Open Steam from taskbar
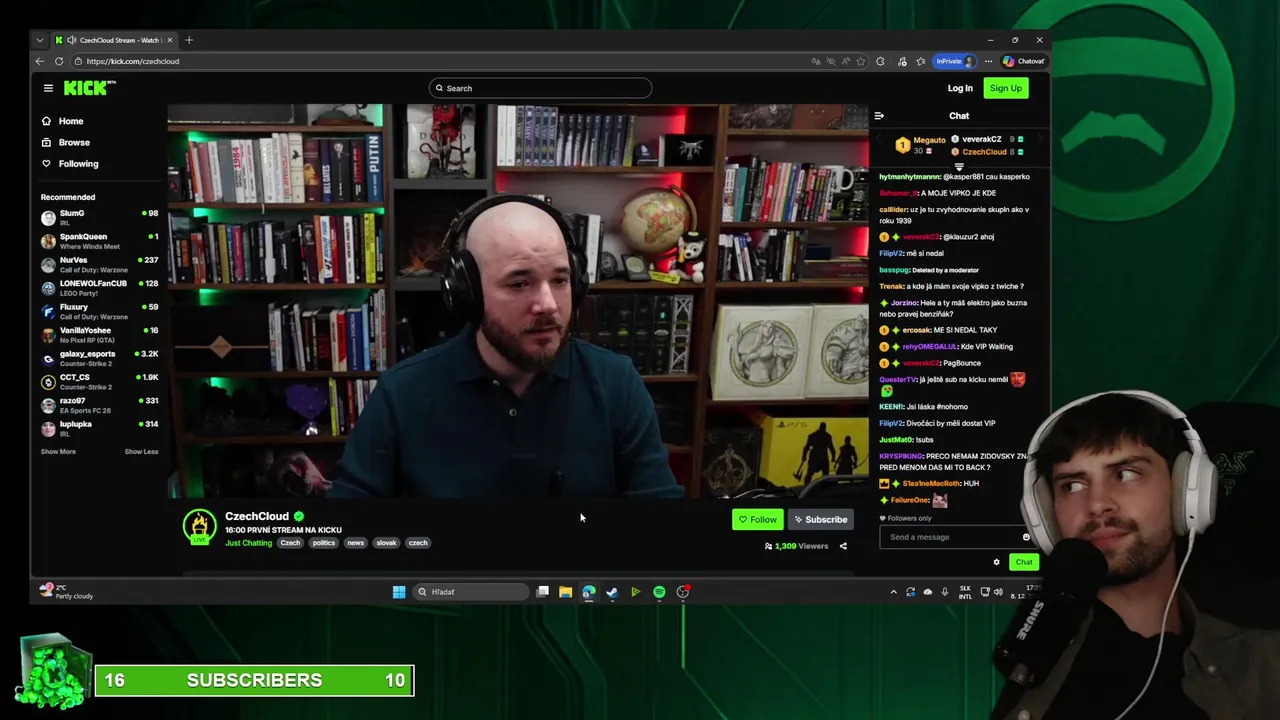 (612, 592)
